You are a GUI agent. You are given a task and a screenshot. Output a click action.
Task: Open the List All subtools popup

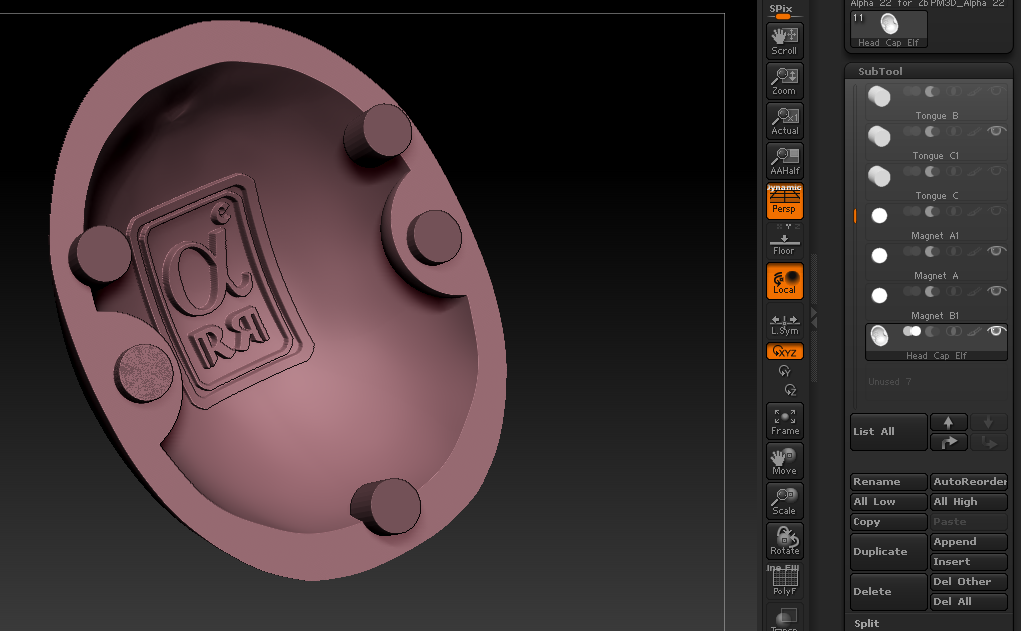click(x=888, y=432)
